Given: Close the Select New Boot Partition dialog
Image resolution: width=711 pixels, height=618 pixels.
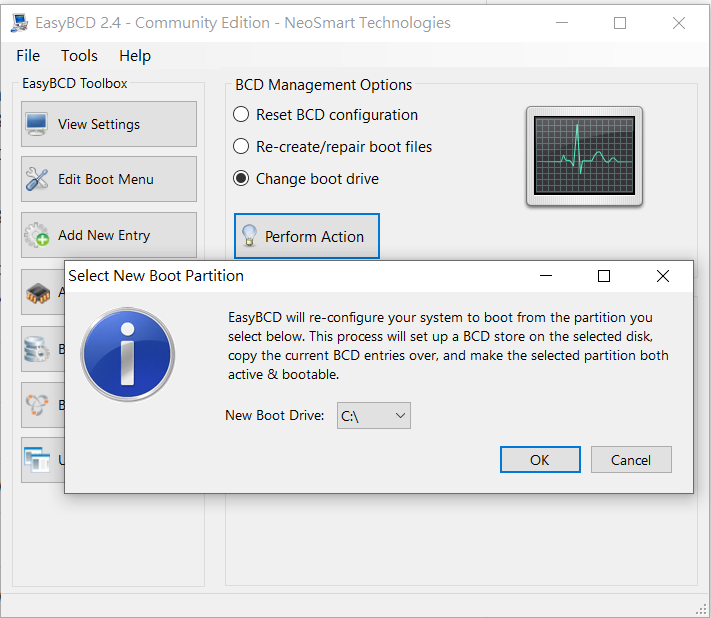Looking at the screenshot, I should pyautogui.click(x=662, y=276).
